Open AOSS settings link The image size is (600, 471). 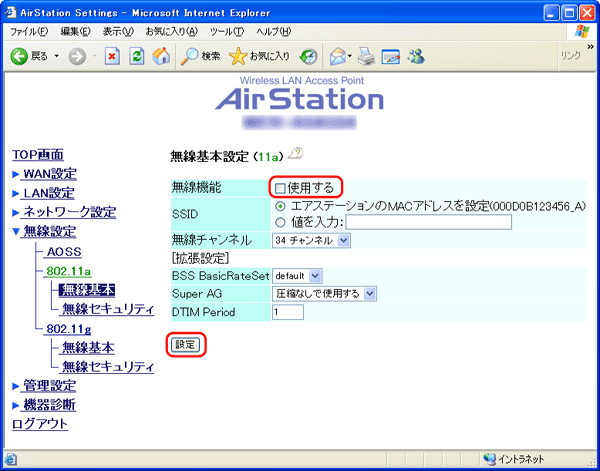[64, 252]
